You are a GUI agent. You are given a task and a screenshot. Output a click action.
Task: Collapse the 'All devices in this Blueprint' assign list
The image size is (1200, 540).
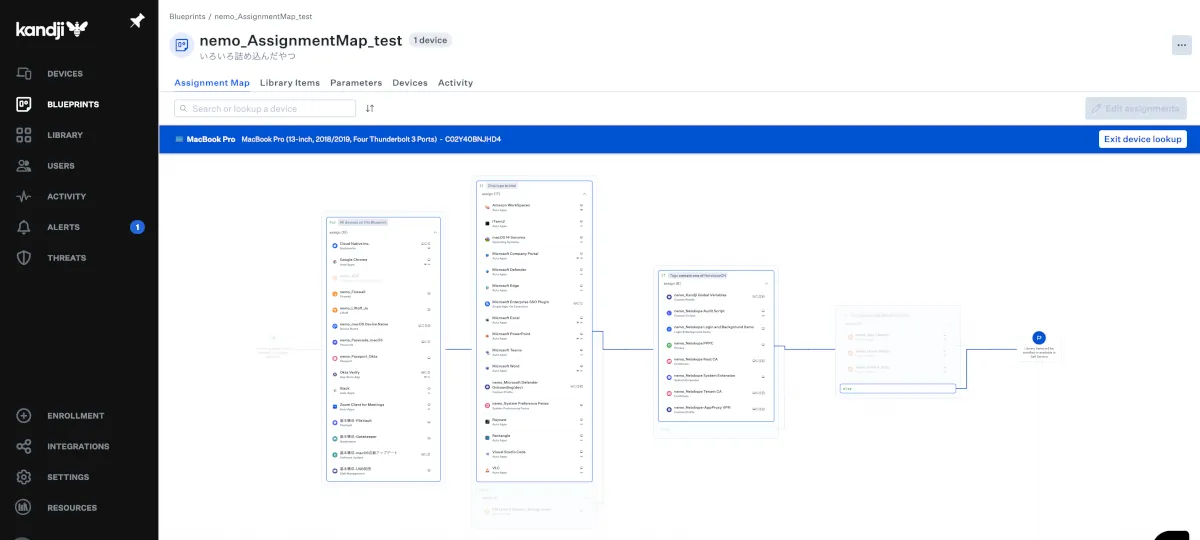(x=435, y=232)
